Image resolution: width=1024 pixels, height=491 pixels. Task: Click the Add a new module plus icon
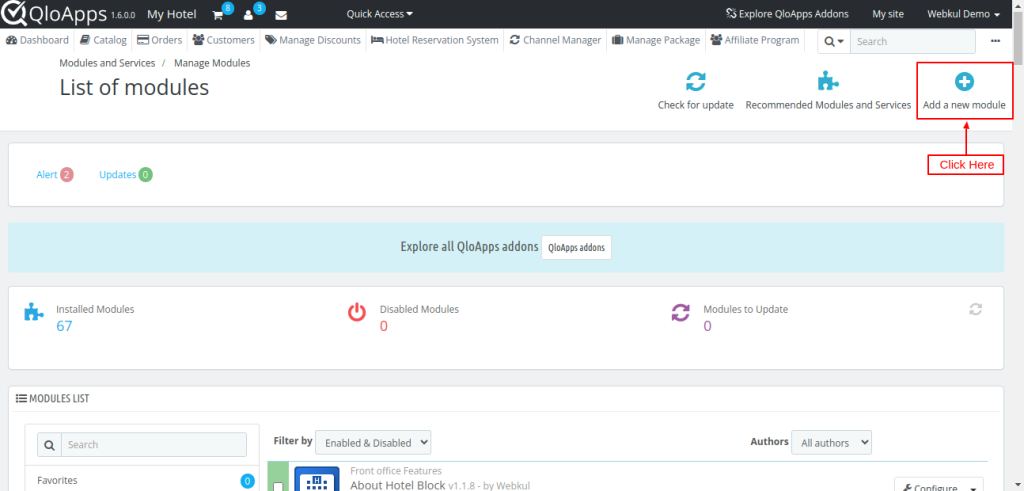coord(964,82)
